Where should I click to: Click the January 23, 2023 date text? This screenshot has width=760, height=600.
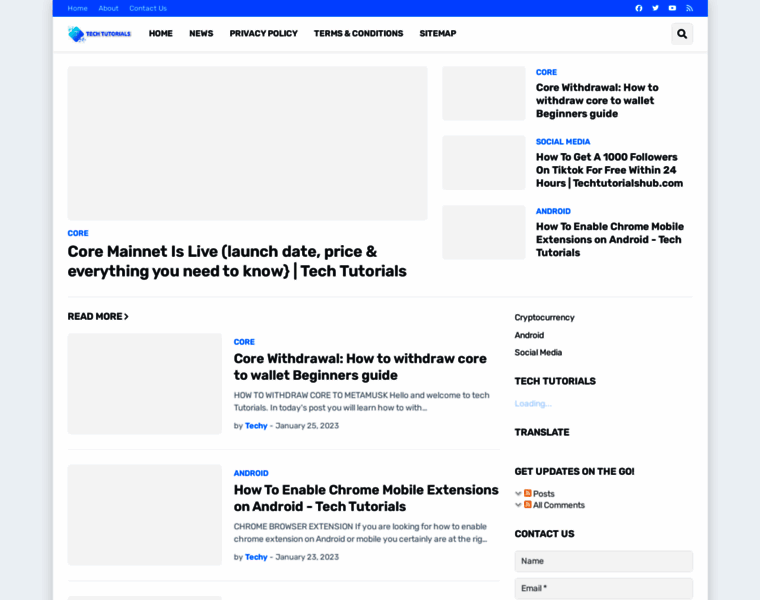(x=307, y=557)
